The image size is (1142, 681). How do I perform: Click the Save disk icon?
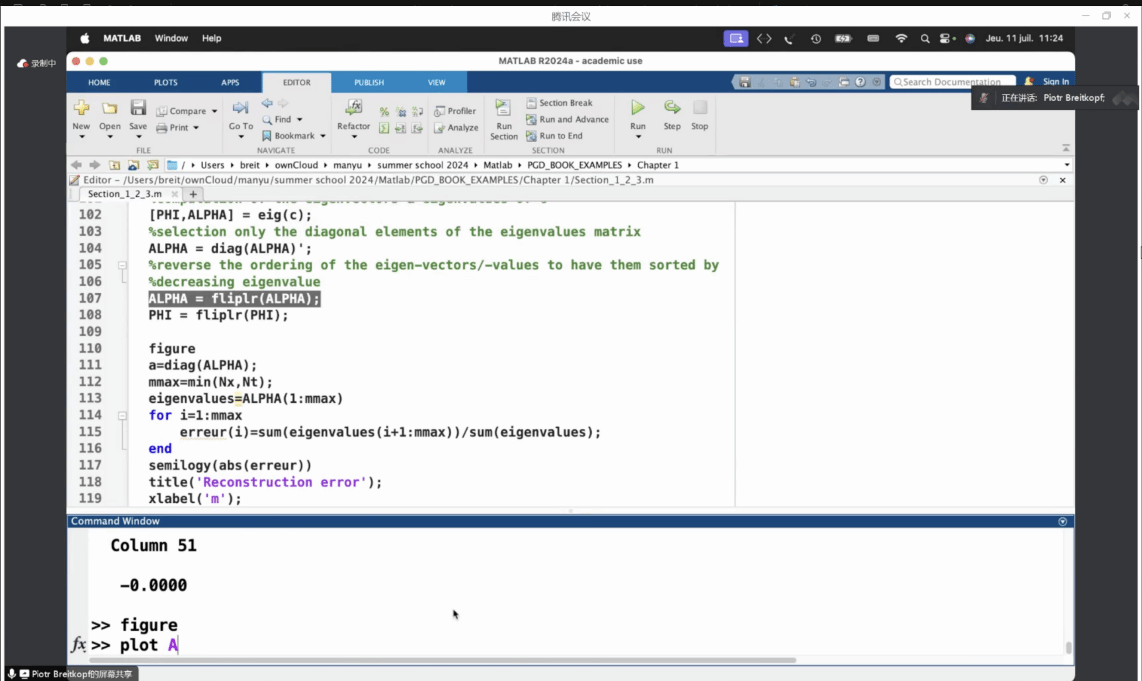point(138,108)
